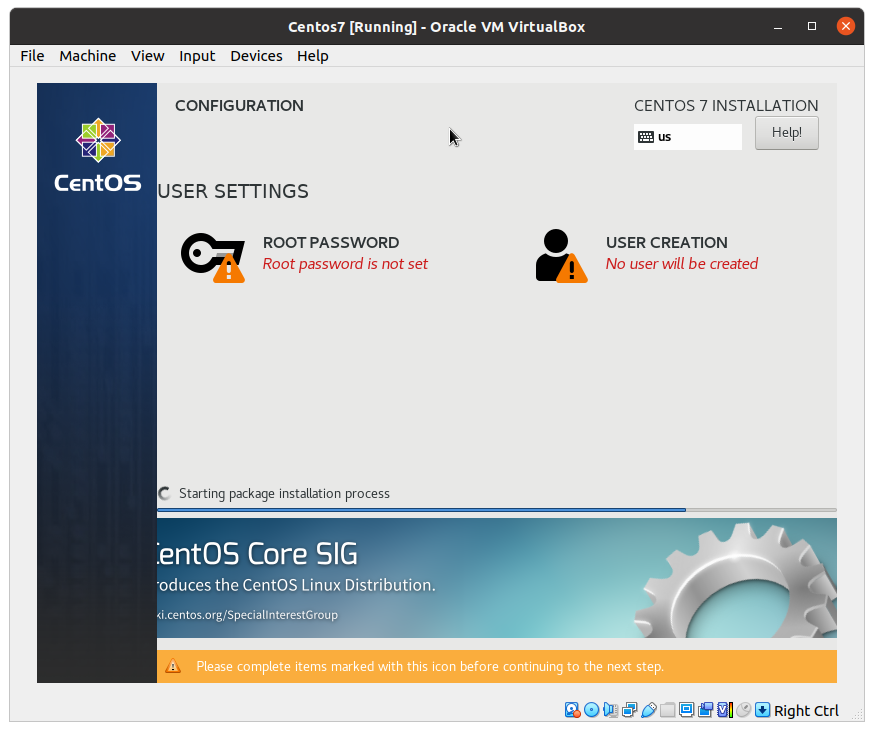Click the host key arrow icon
This screenshot has width=874, height=731.
coord(763,710)
